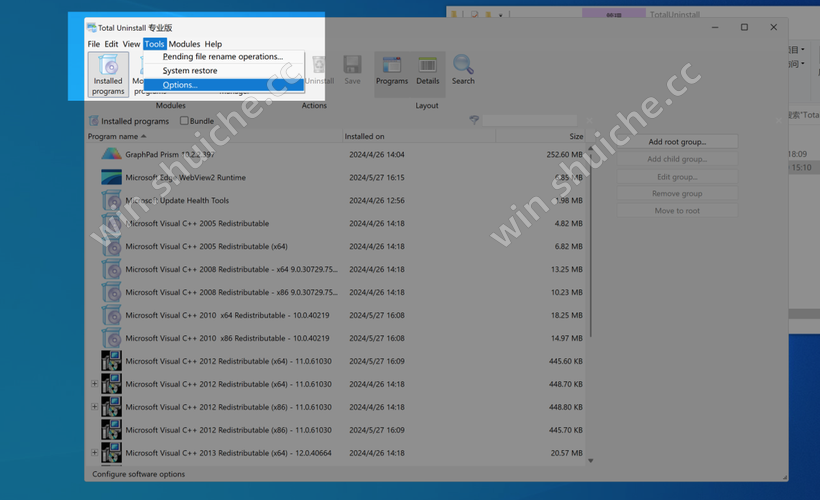Click the Microsoft Update Health Tools icon
820x500 pixels.
point(111,200)
